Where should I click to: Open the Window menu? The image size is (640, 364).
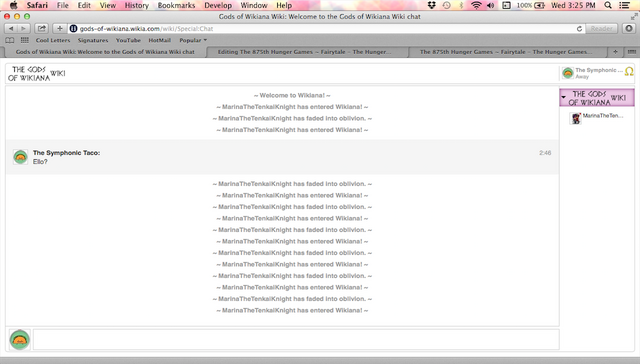pyautogui.click(x=254, y=5)
